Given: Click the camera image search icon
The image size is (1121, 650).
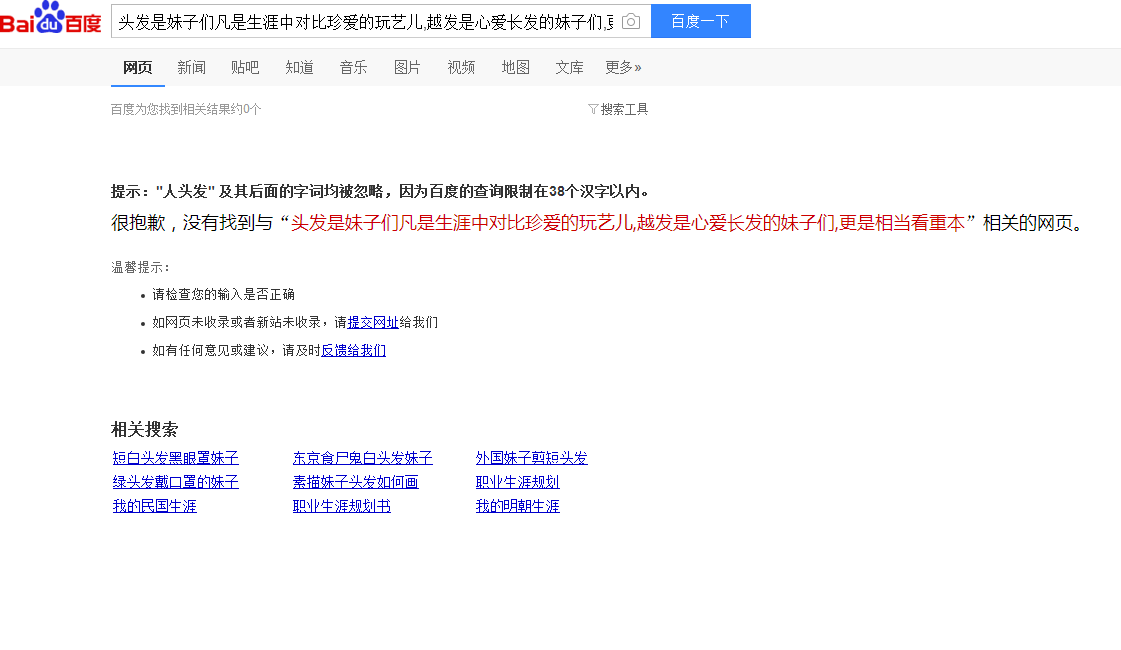Looking at the screenshot, I should pos(630,21).
